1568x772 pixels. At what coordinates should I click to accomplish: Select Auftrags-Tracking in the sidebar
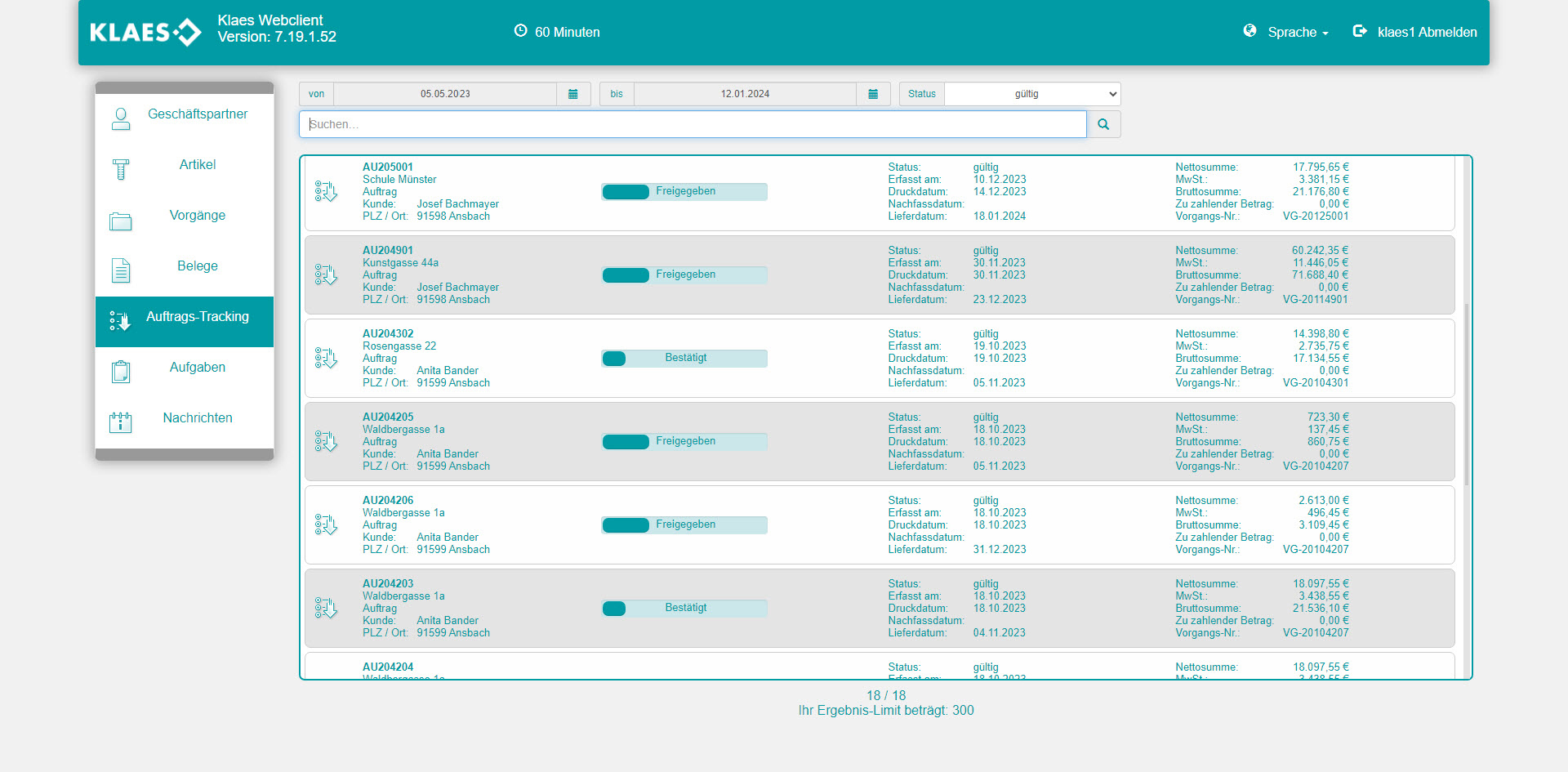(197, 317)
